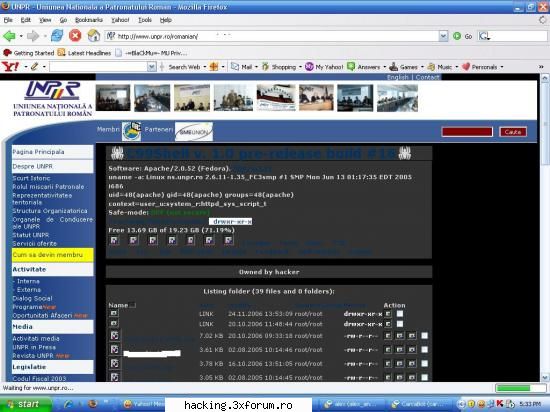Click the first photo thumbnail in header
The width and height of the screenshot is (550, 412).
pyautogui.click(x=113, y=98)
